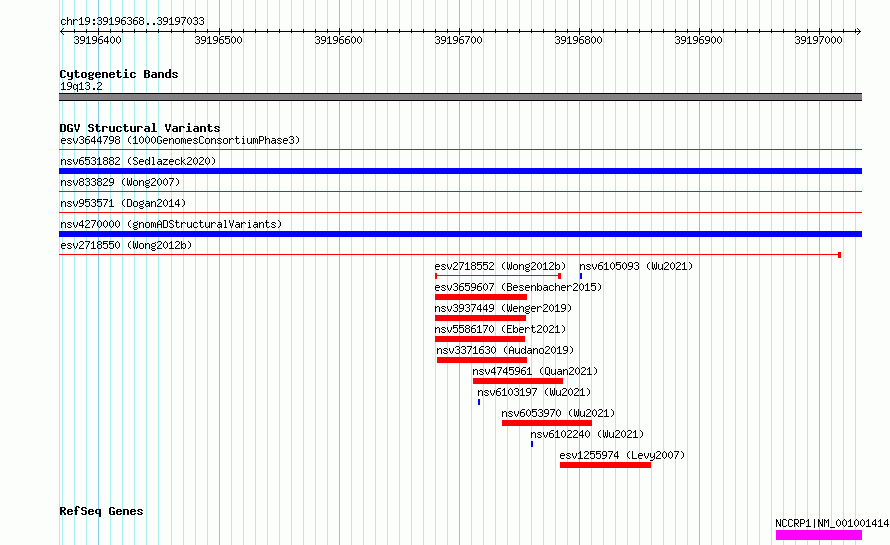
Task: Open gene label NCCRP1|NM_001001414
Action: (832, 523)
